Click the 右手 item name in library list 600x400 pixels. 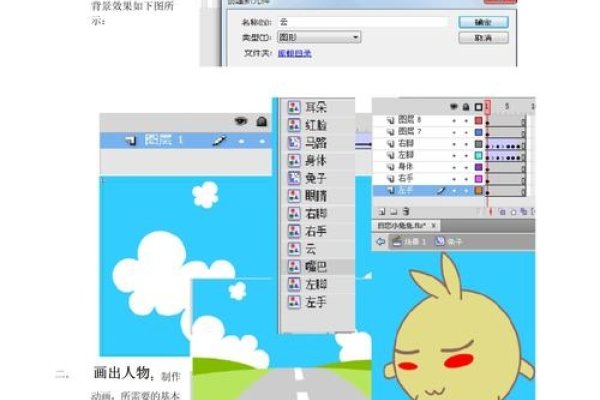coord(316,231)
